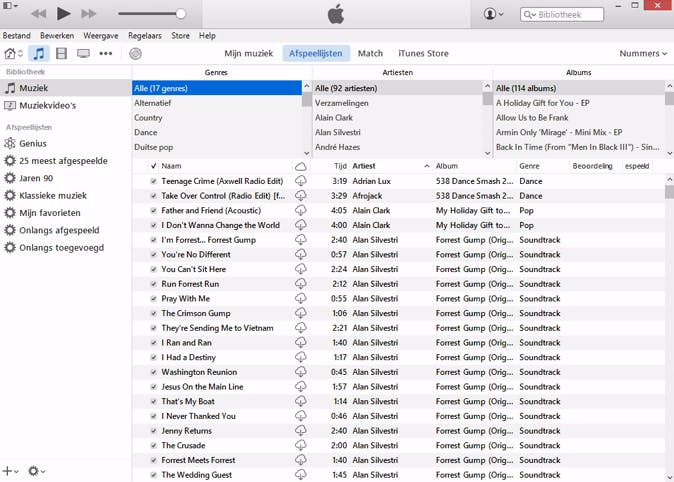Open the Bewerken menu
674x482 pixels.
57,36
